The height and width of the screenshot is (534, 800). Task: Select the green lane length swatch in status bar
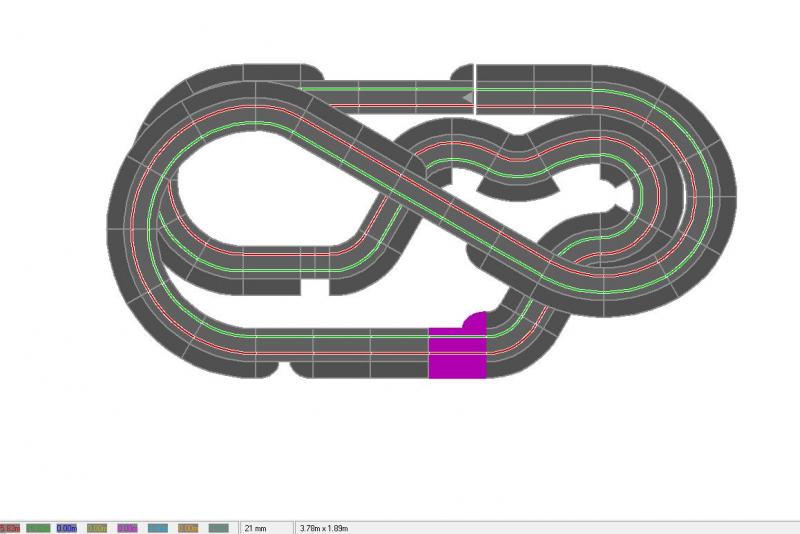click(x=38, y=527)
